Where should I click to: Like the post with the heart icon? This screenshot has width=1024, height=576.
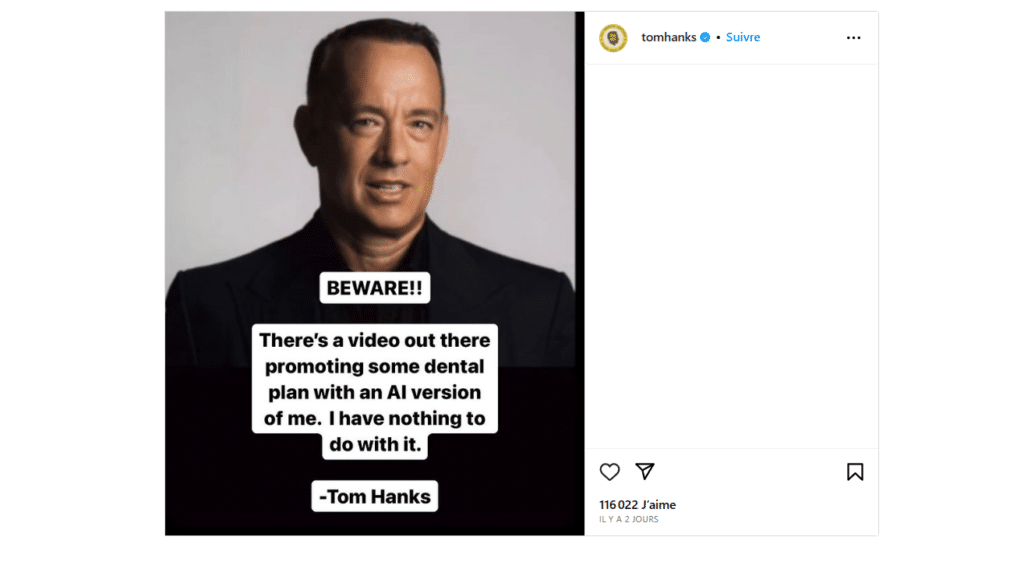(609, 472)
